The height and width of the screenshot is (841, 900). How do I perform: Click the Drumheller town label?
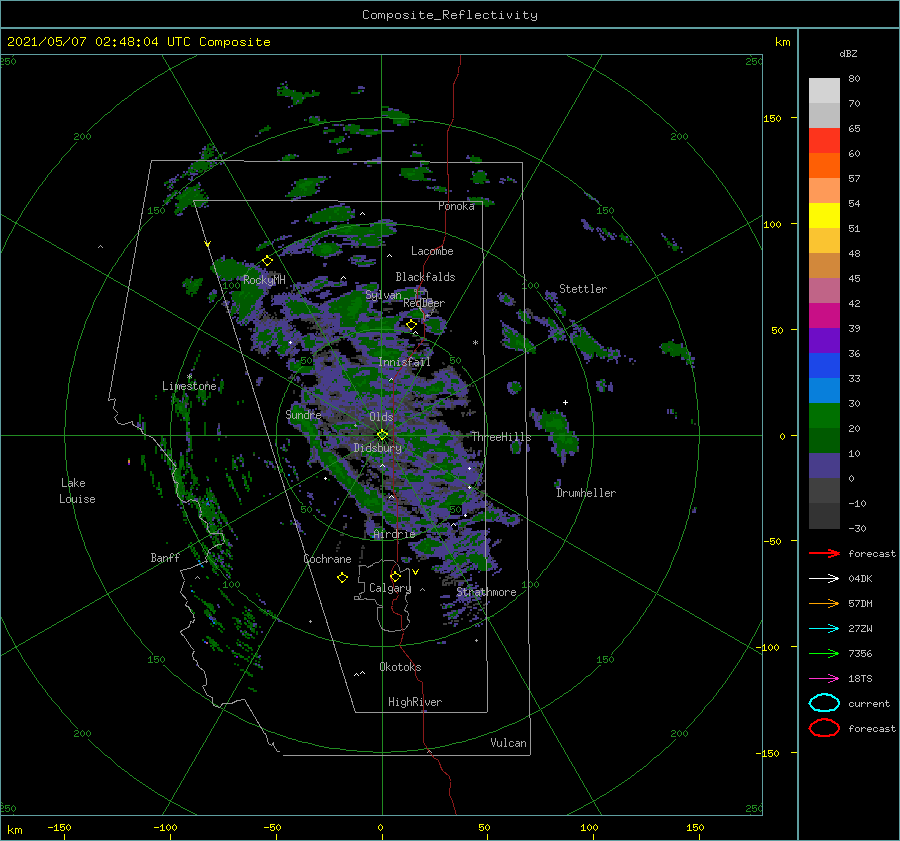point(586,493)
